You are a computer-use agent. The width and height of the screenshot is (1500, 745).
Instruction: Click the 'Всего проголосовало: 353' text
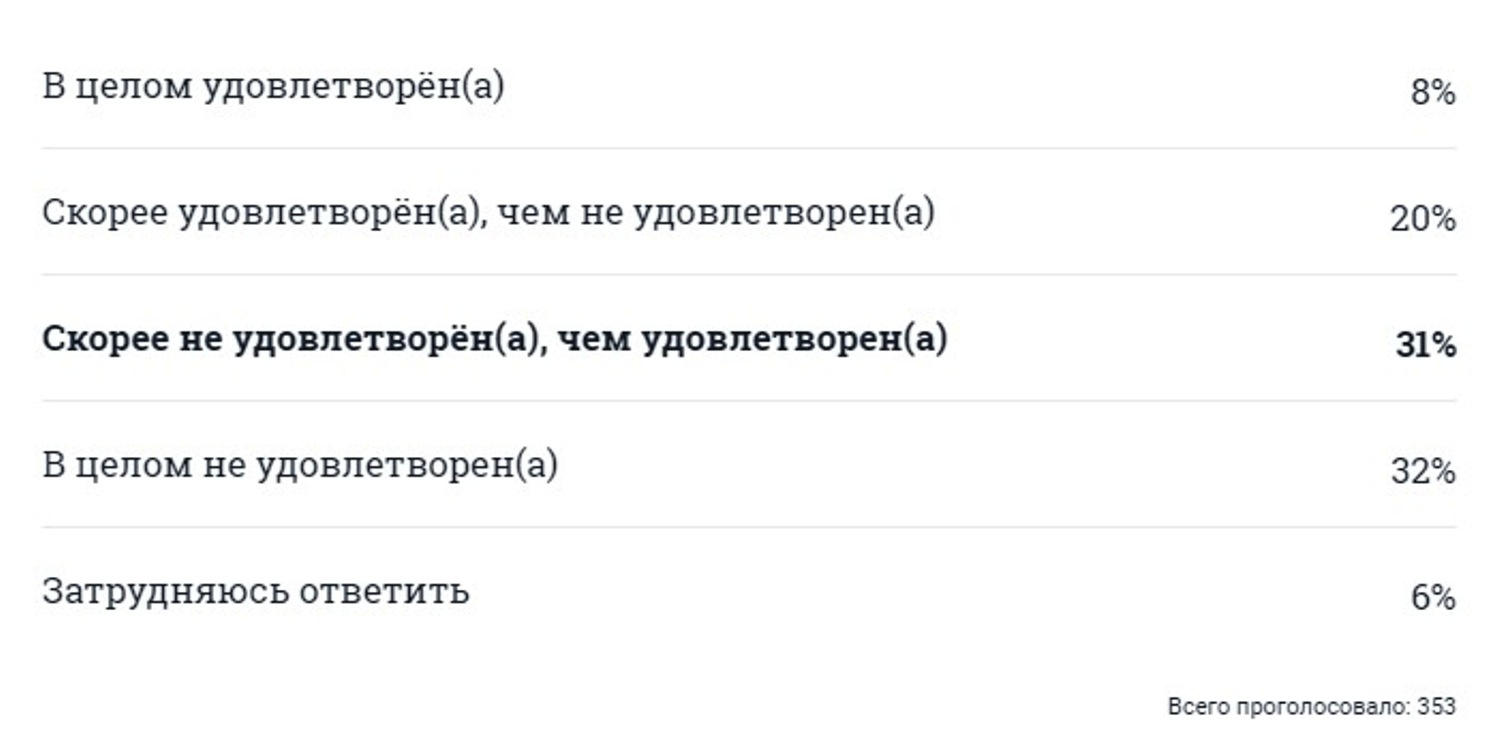pos(1312,706)
